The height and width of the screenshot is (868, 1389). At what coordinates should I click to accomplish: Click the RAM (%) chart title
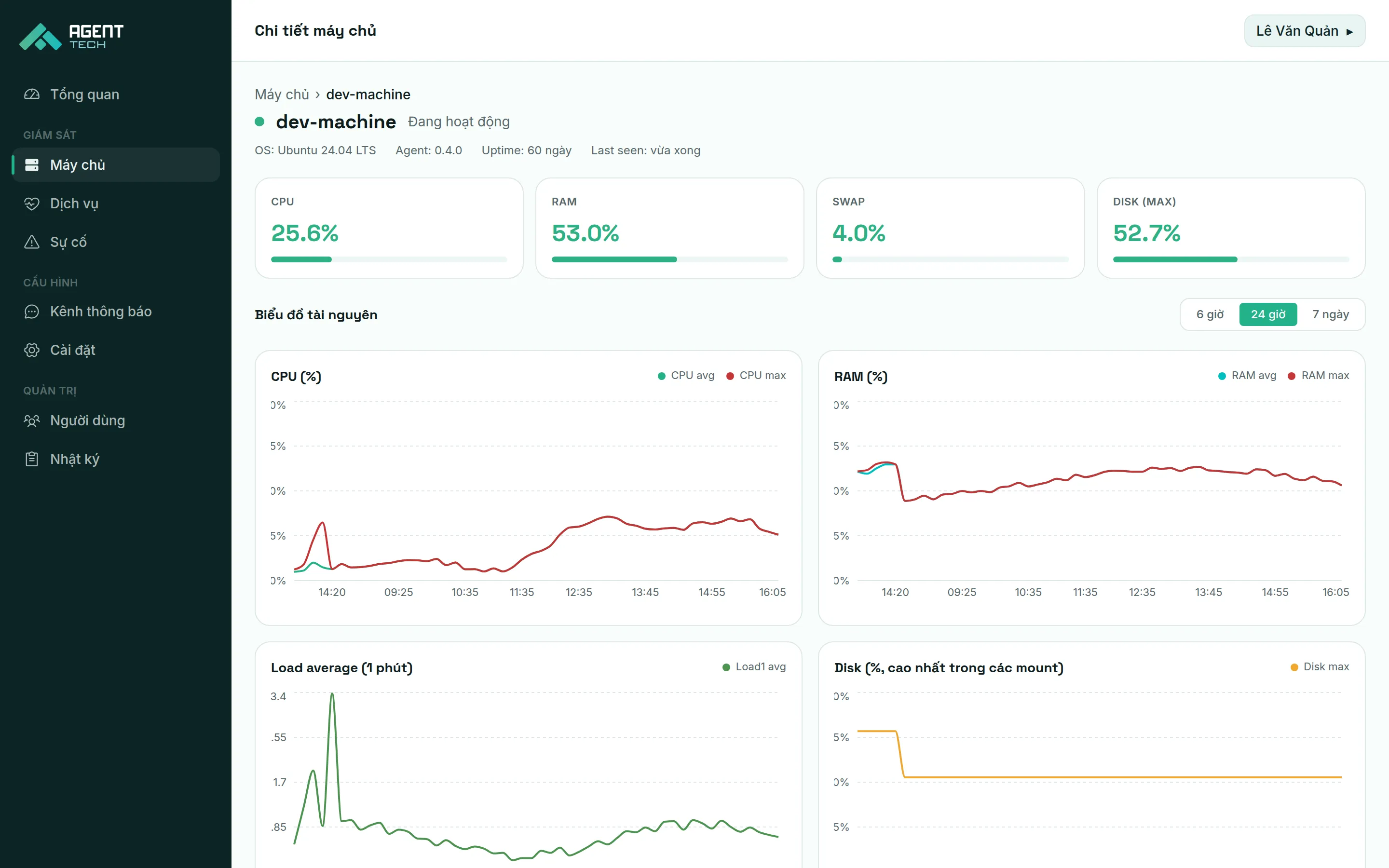tap(860, 377)
